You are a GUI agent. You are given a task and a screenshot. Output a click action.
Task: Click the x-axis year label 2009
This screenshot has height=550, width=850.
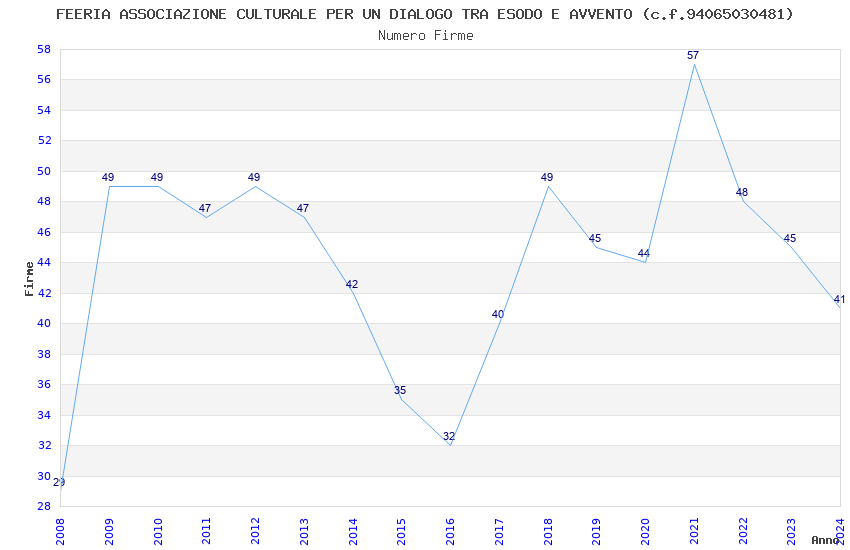pos(109,531)
